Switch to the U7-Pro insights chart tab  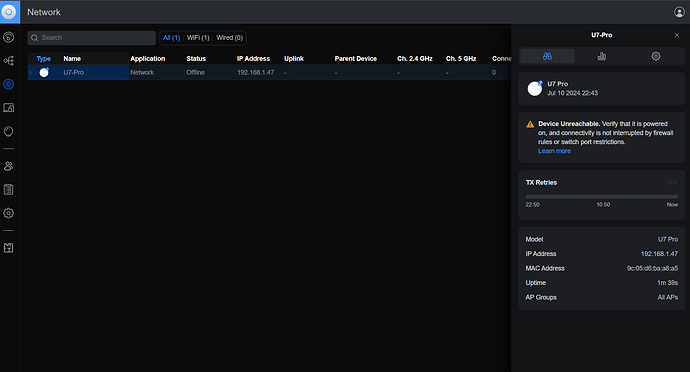click(602, 56)
